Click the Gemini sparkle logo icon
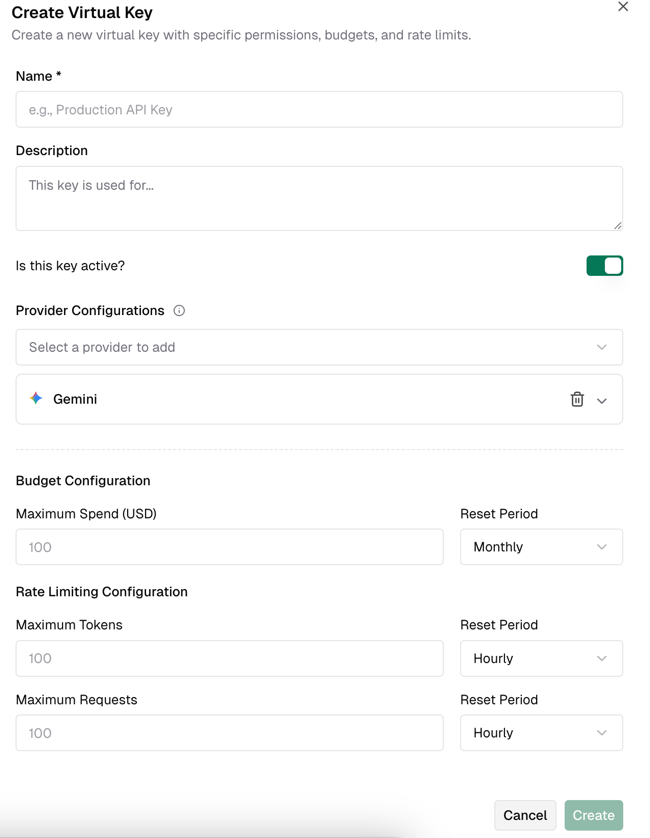The image size is (650, 838). point(36,399)
